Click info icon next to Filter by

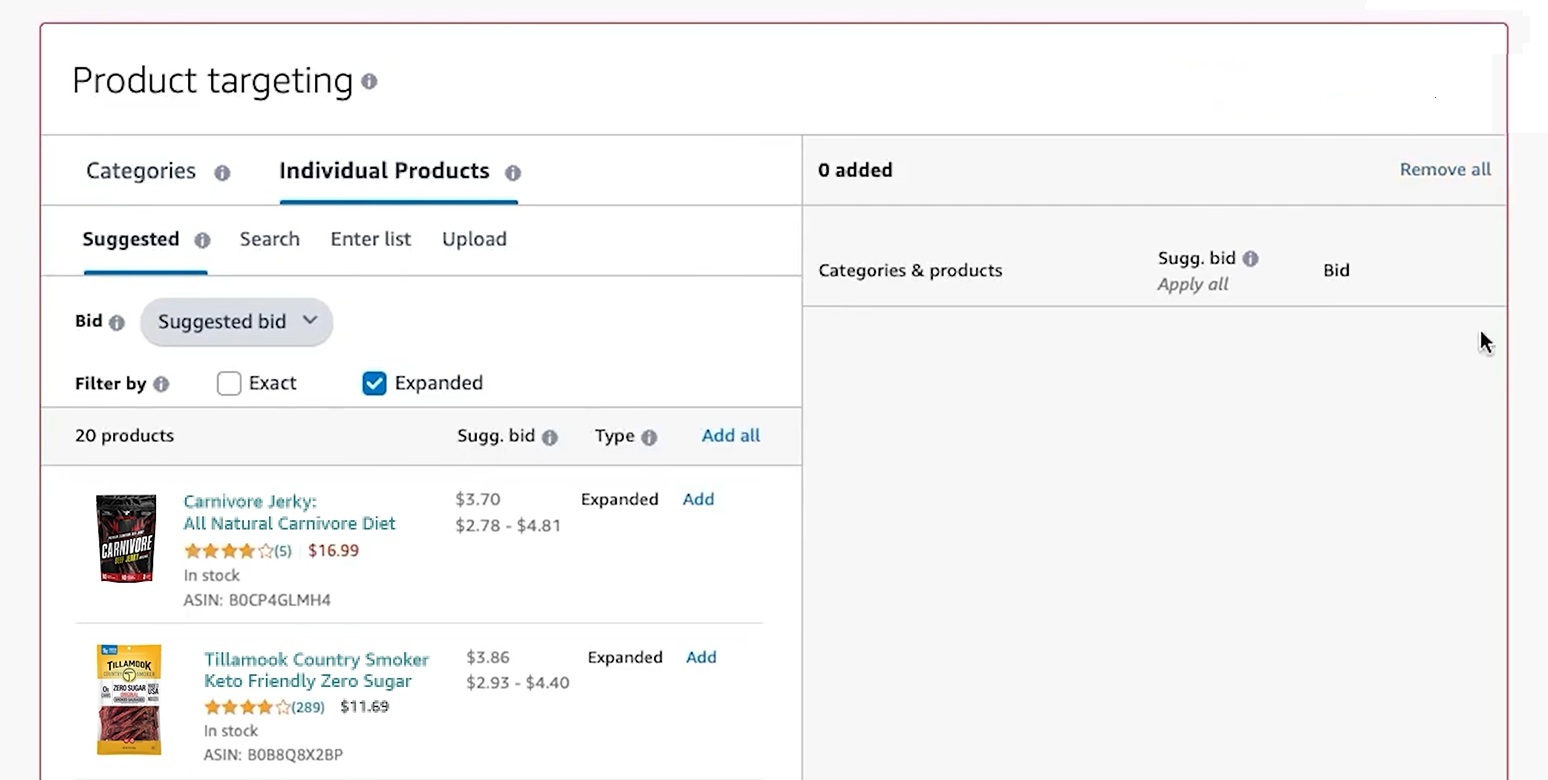point(161,384)
